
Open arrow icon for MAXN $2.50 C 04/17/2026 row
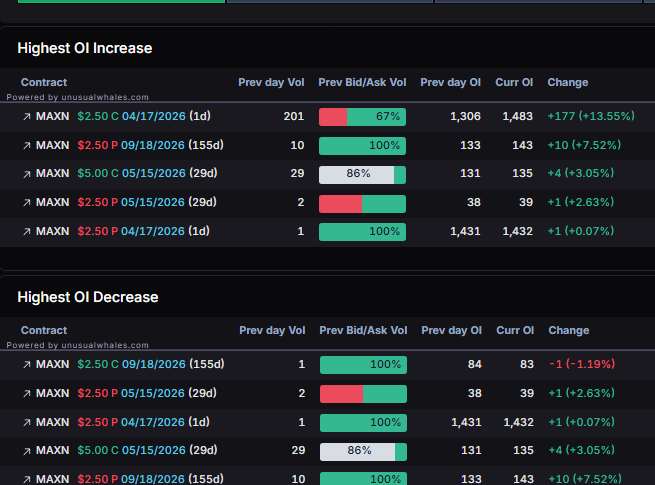tap(27, 117)
